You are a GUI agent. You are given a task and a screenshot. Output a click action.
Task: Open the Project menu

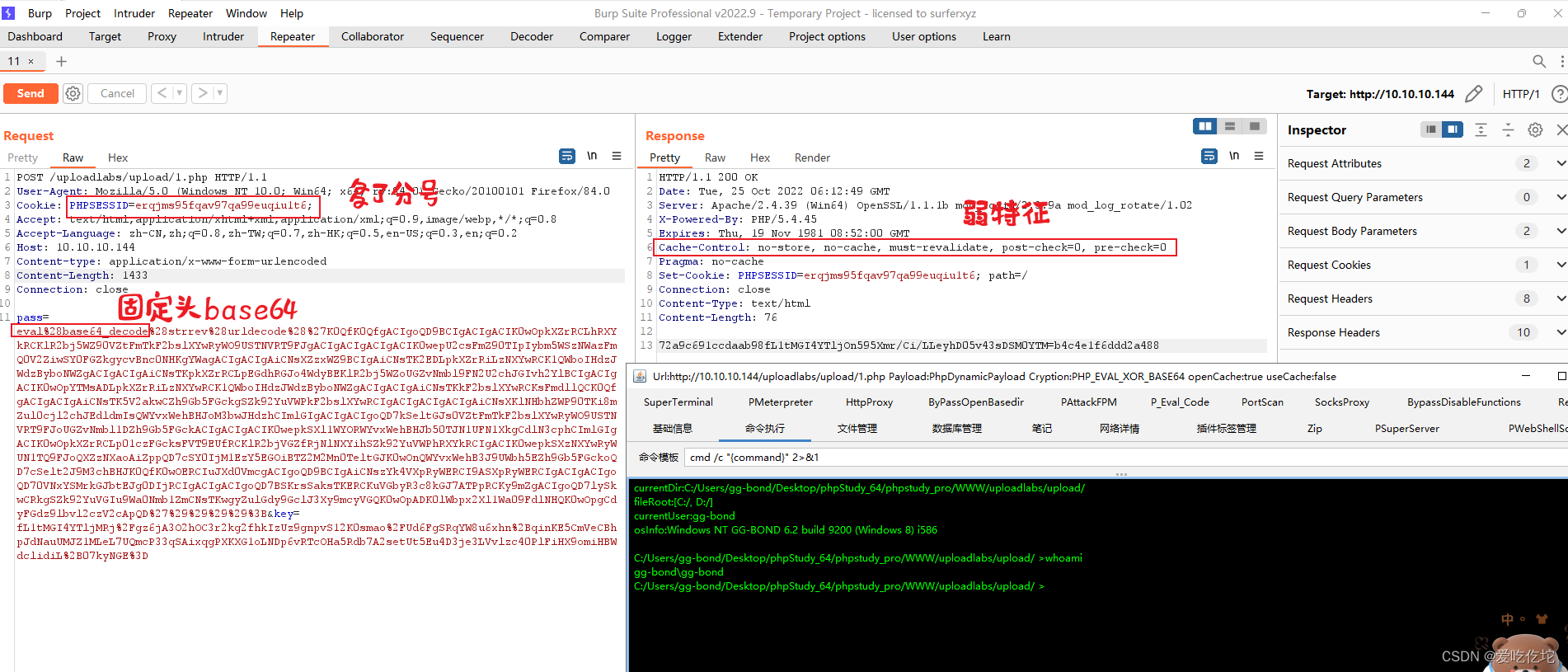pyautogui.click(x=82, y=13)
